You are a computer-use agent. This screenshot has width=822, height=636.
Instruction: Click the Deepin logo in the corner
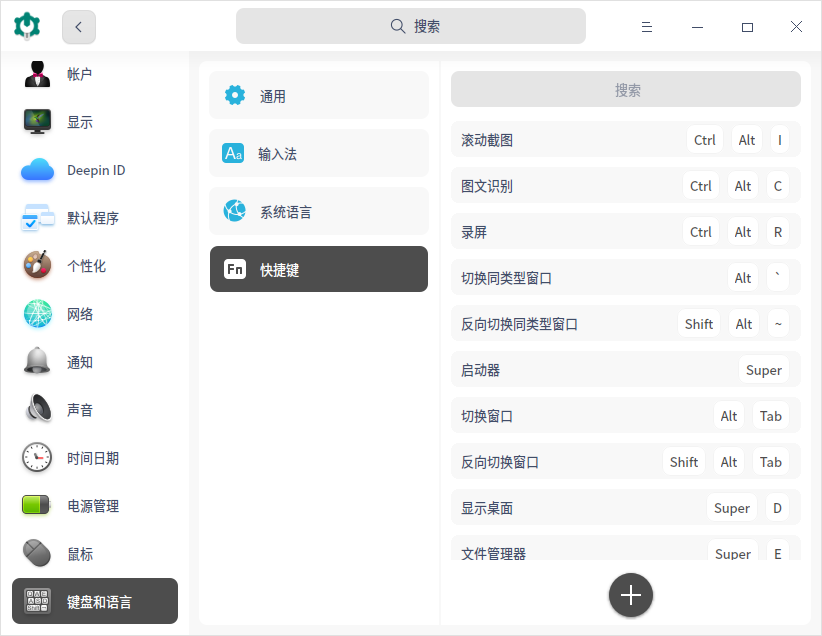(x=26, y=25)
